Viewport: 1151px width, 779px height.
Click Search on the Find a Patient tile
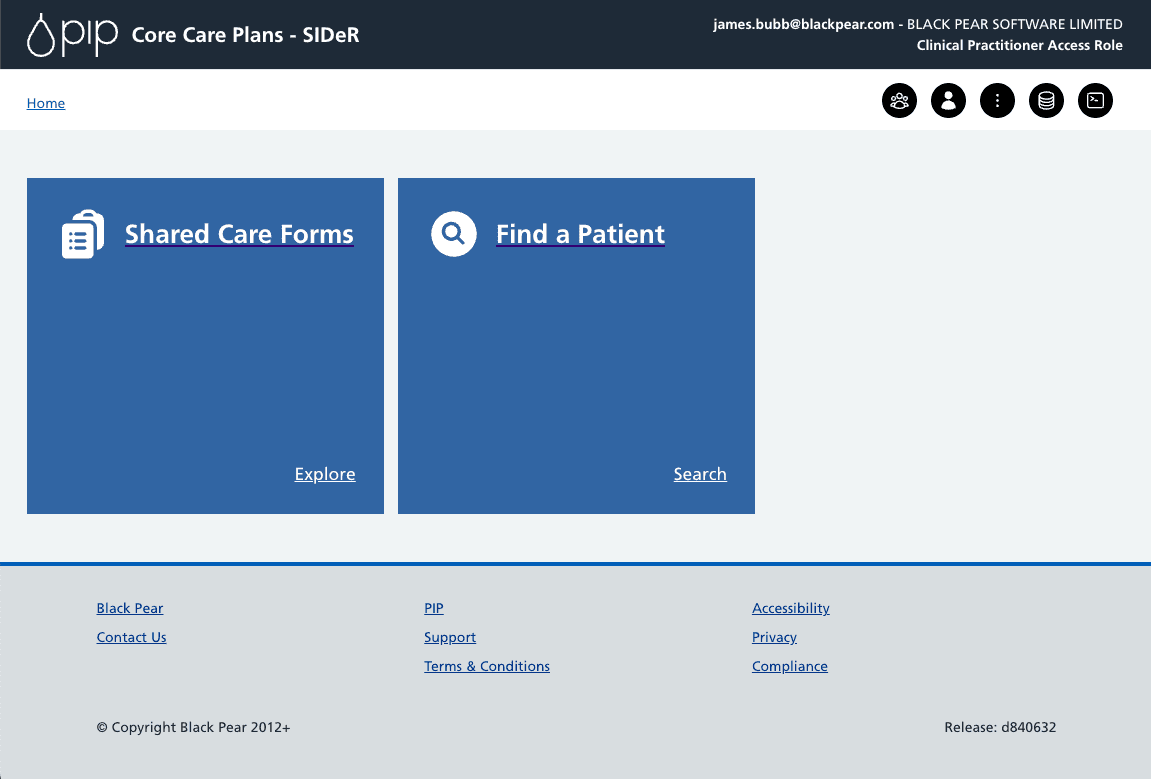(699, 474)
